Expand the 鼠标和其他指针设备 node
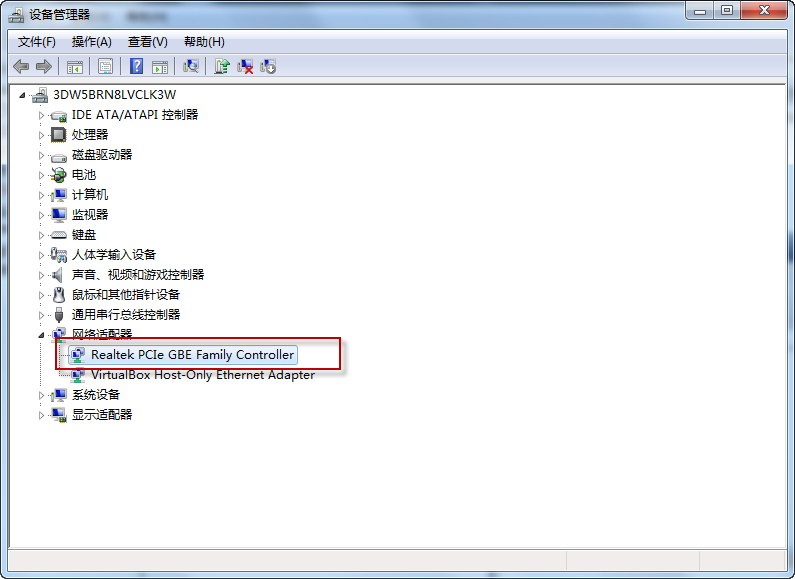This screenshot has height=579, width=795. click(x=42, y=295)
